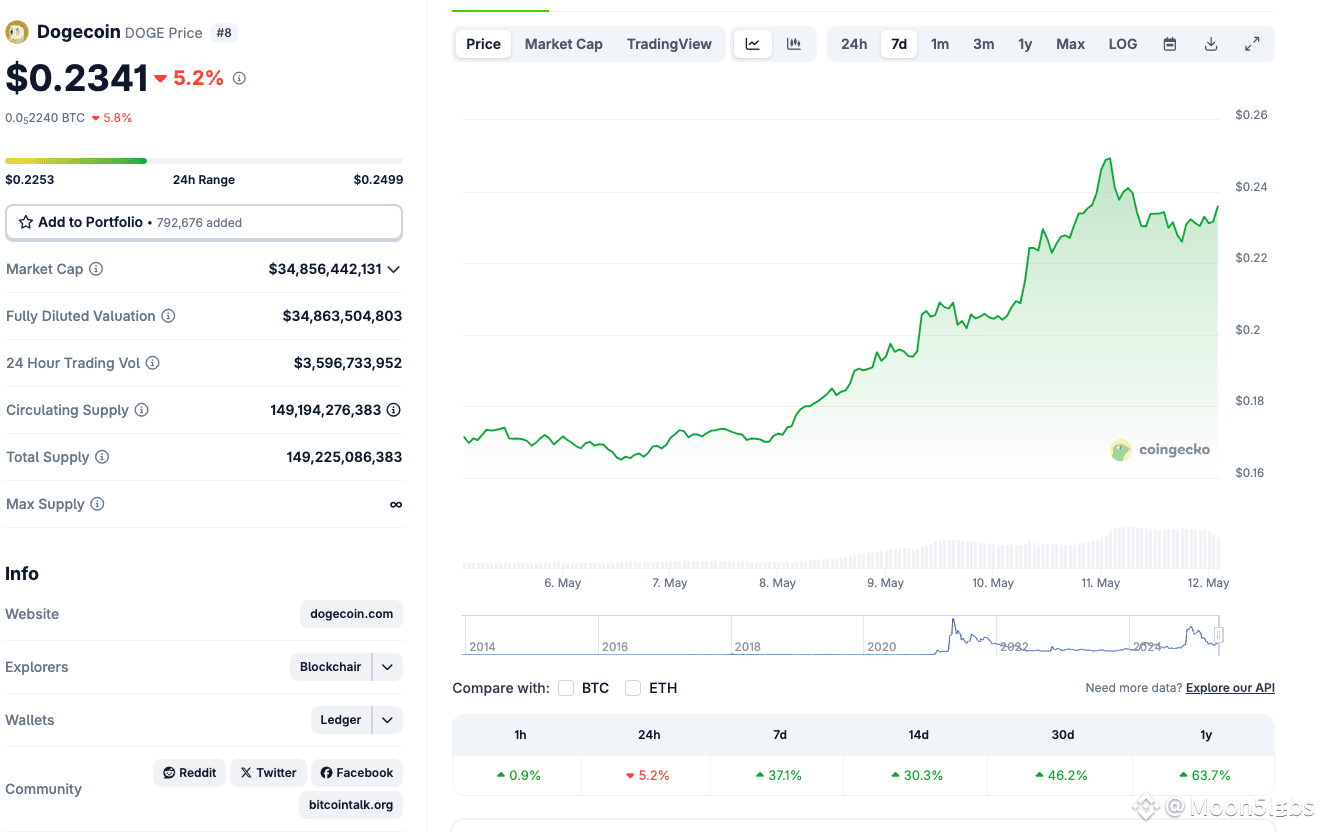
Task: Show 24 Hour Trading Vol info icon
Action: (153, 363)
